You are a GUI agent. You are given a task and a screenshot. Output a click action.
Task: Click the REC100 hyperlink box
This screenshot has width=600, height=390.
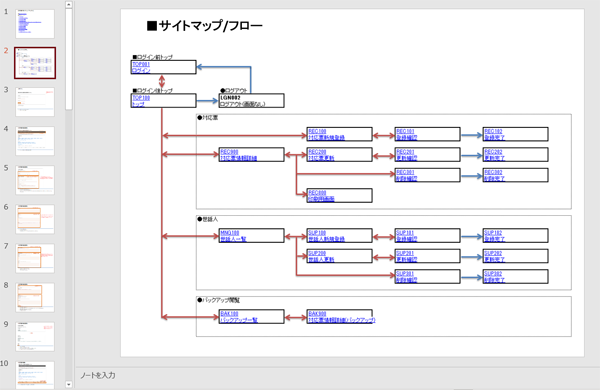339,134
